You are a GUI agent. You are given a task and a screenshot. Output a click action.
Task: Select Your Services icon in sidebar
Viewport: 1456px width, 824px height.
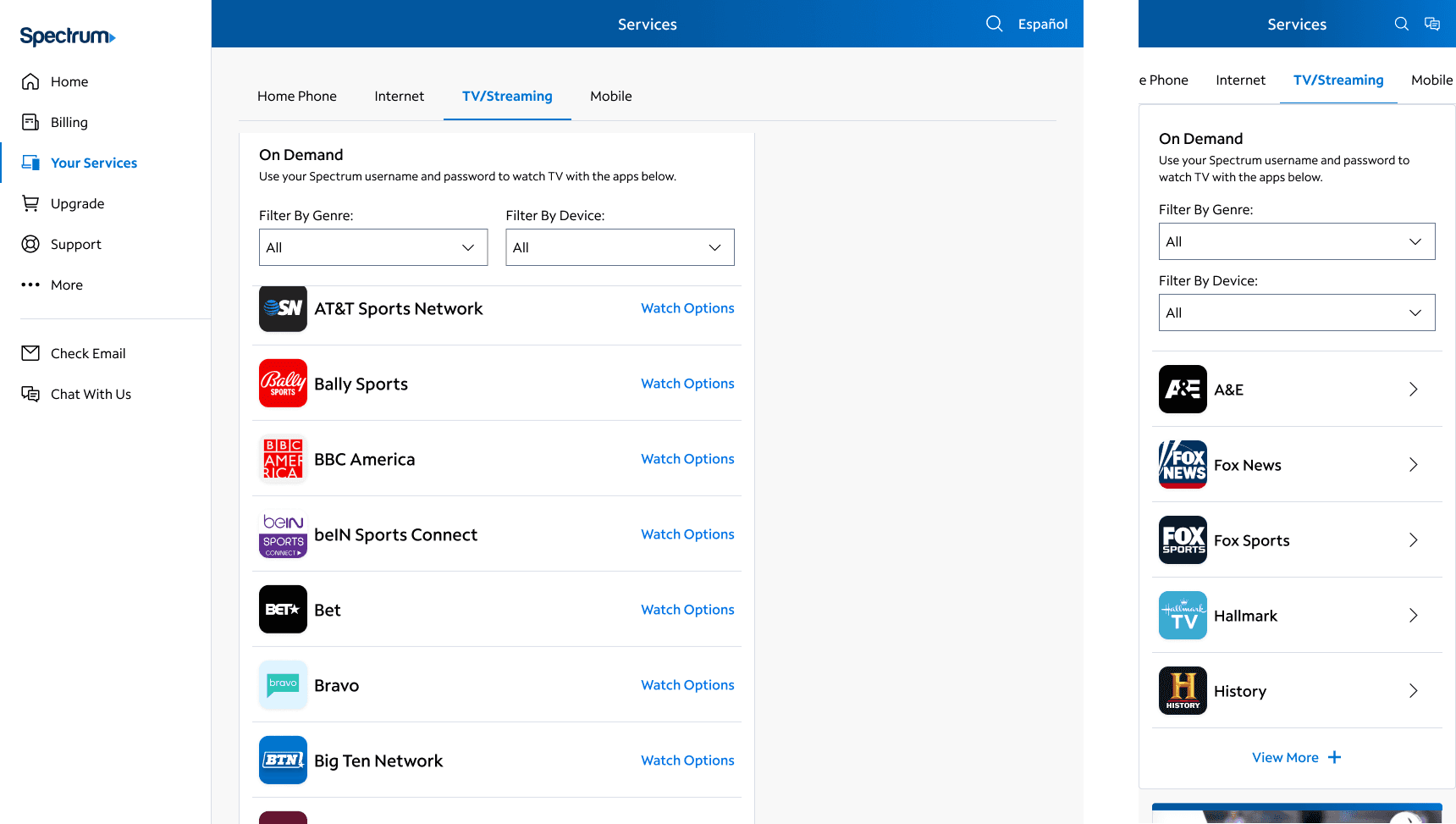[x=30, y=163]
